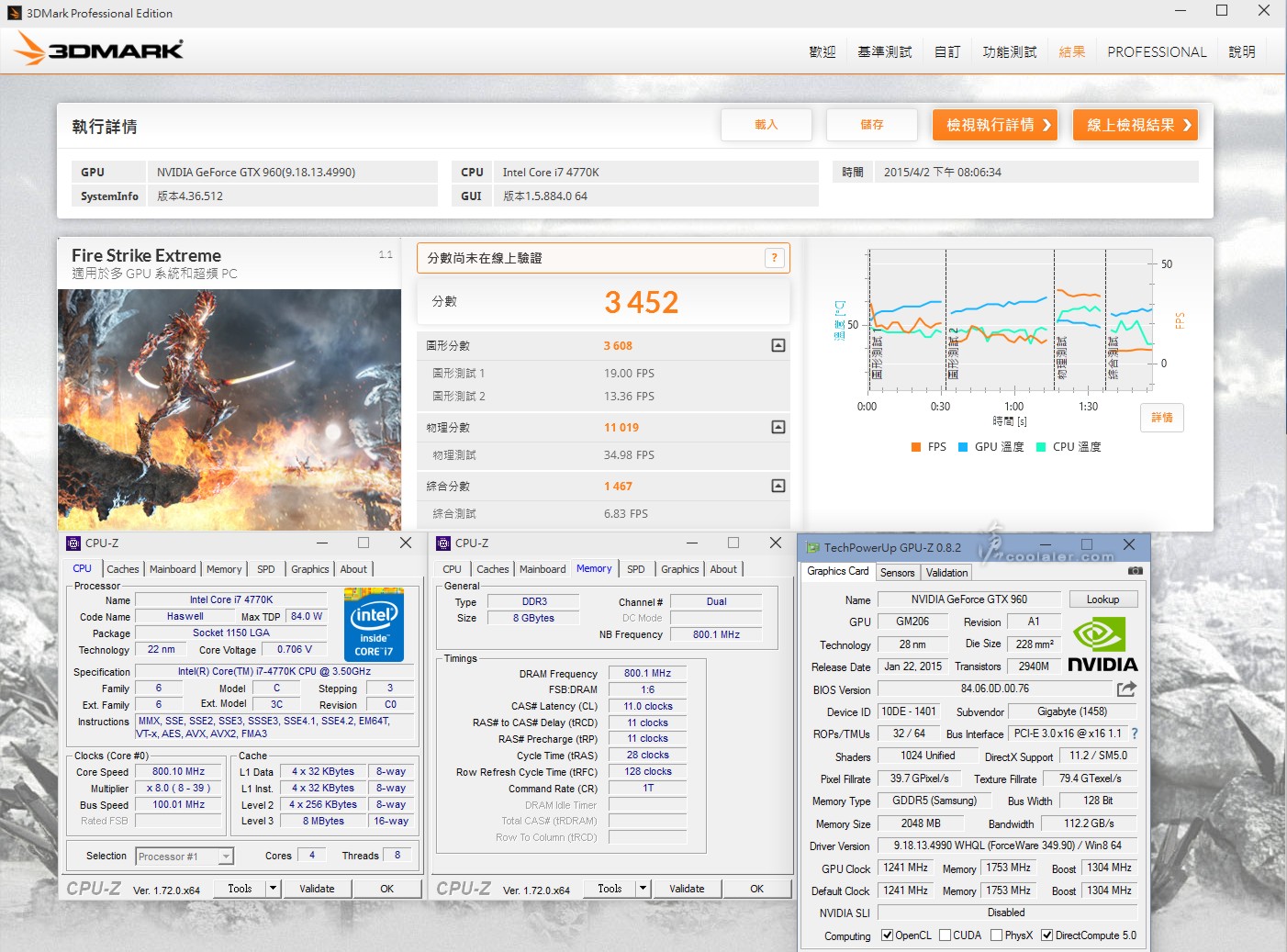Click the CPU-Z app icon in Memory window title
1287x952 pixels.
click(x=443, y=543)
